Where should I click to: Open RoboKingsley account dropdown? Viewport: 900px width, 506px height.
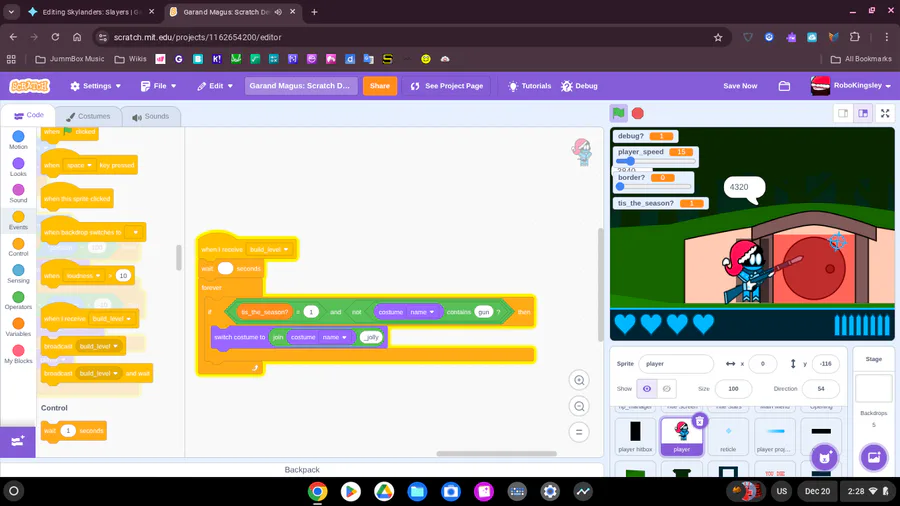(851, 85)
